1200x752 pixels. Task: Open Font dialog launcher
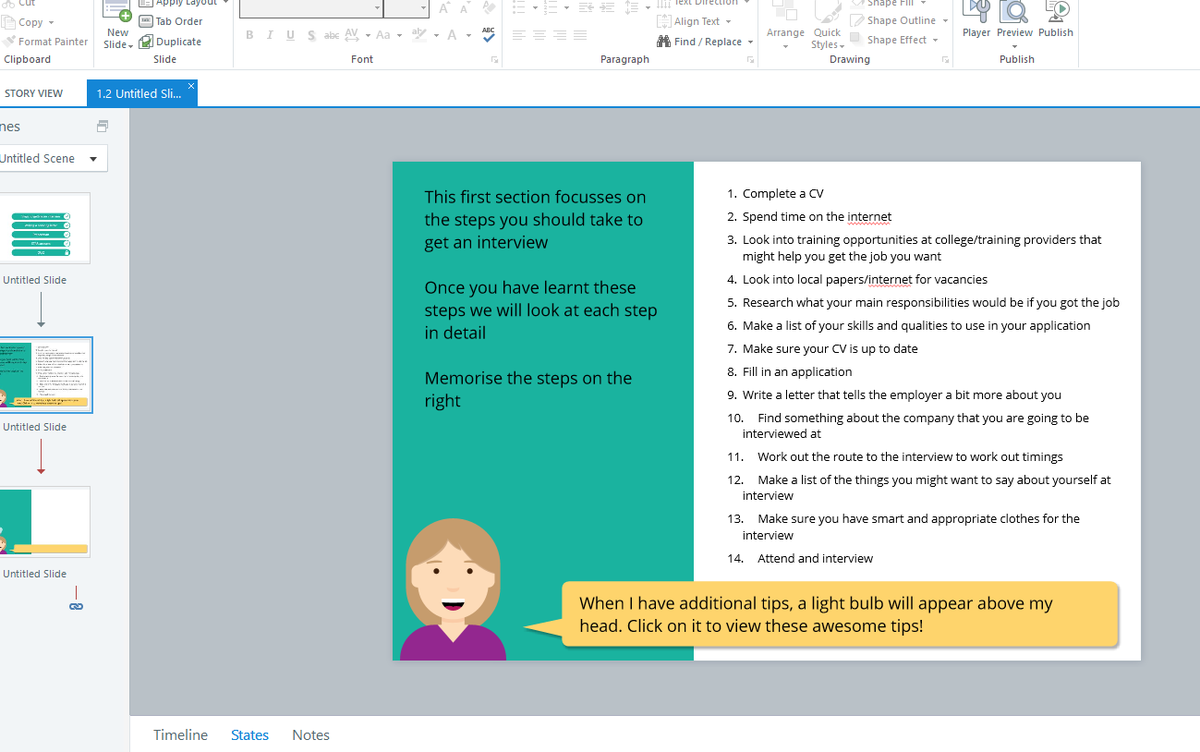tap(494, 60)
